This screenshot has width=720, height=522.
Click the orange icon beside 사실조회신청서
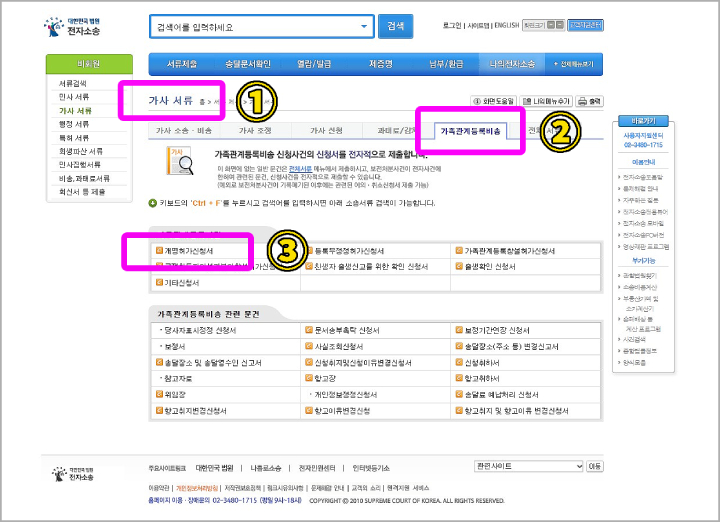[x=309, y=346]
